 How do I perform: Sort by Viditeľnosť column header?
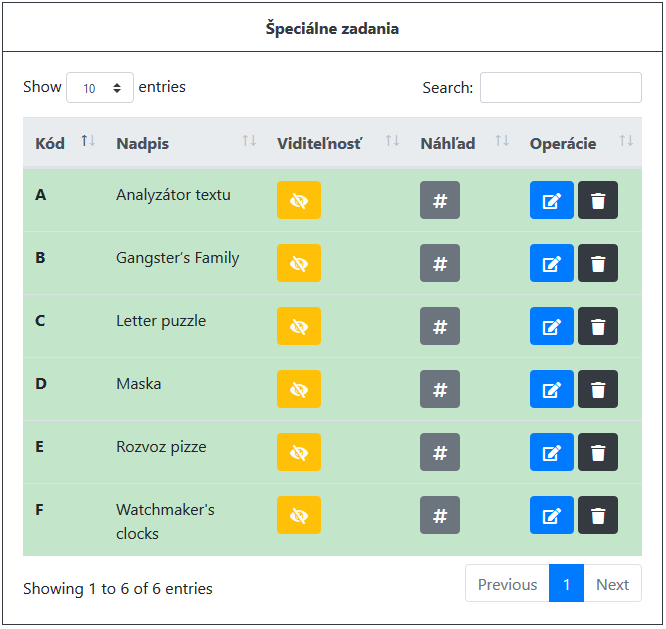[337, 143]
